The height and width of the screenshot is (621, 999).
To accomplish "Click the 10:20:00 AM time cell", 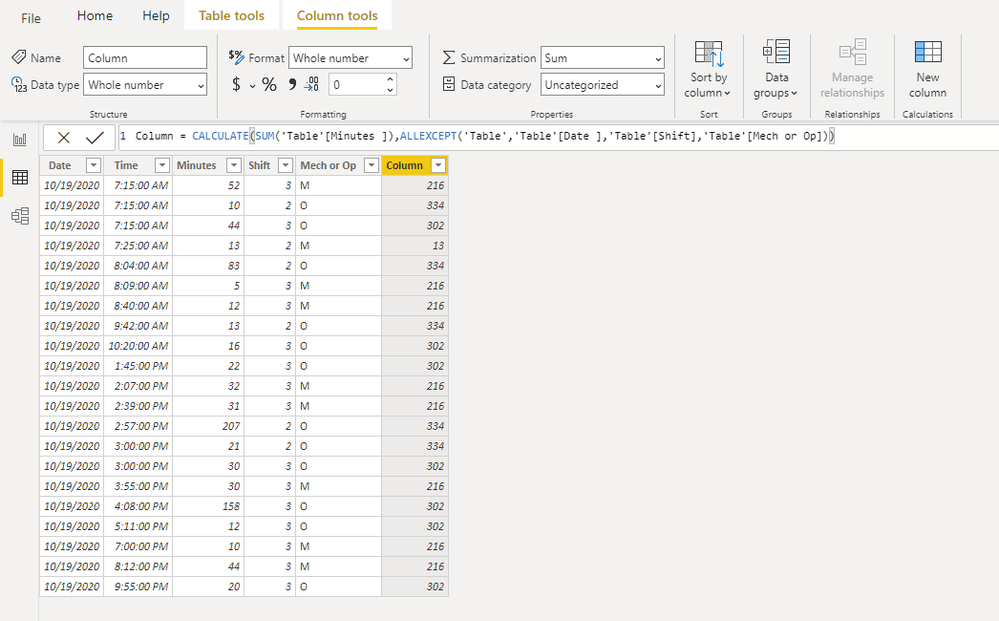I will coord(138,346).
